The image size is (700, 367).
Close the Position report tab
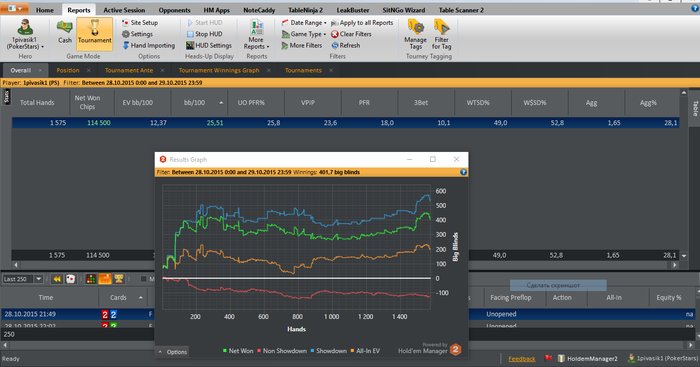click(x=88, y=71)
